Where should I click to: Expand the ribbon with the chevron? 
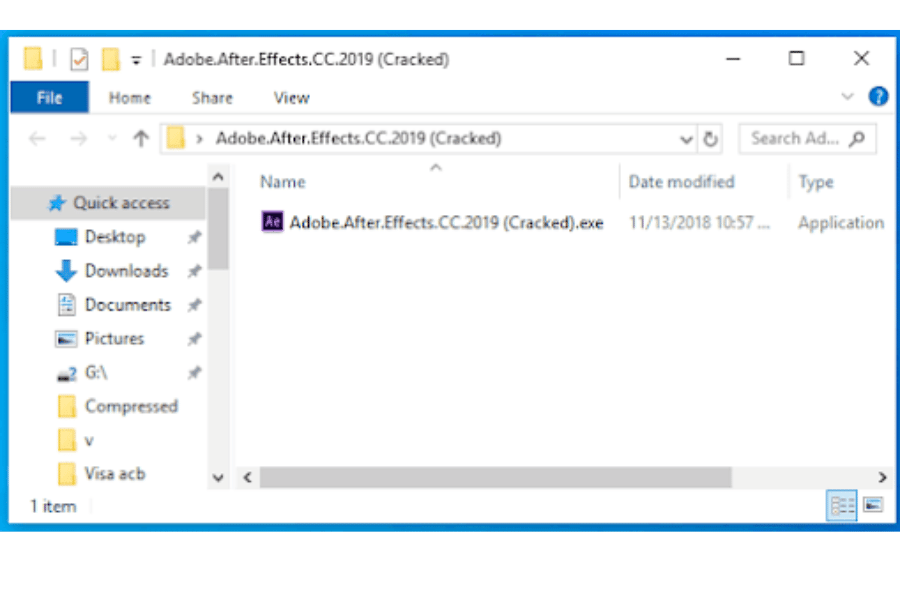tap(847, 96)
